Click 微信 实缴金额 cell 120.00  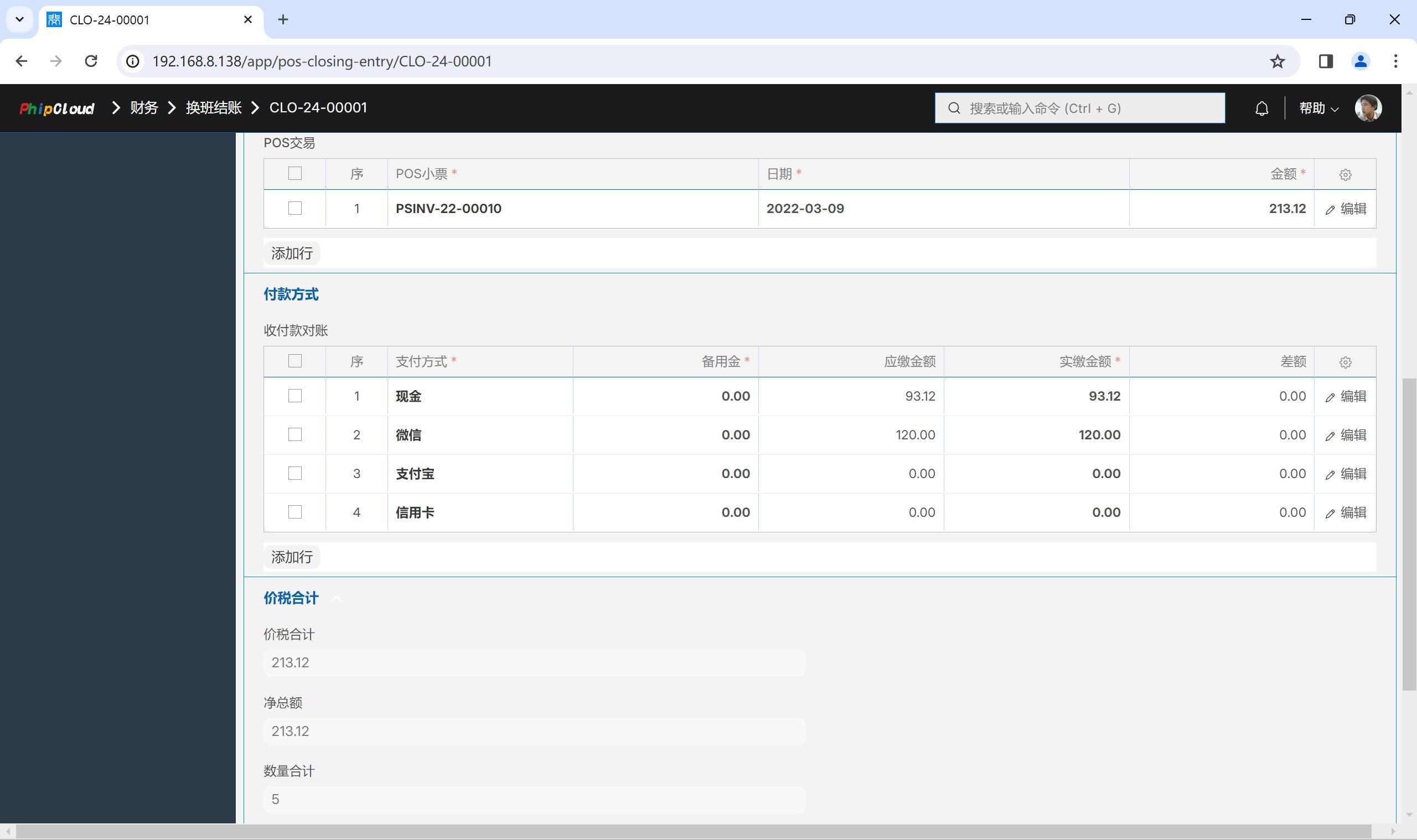click(x=1036, y=435)
